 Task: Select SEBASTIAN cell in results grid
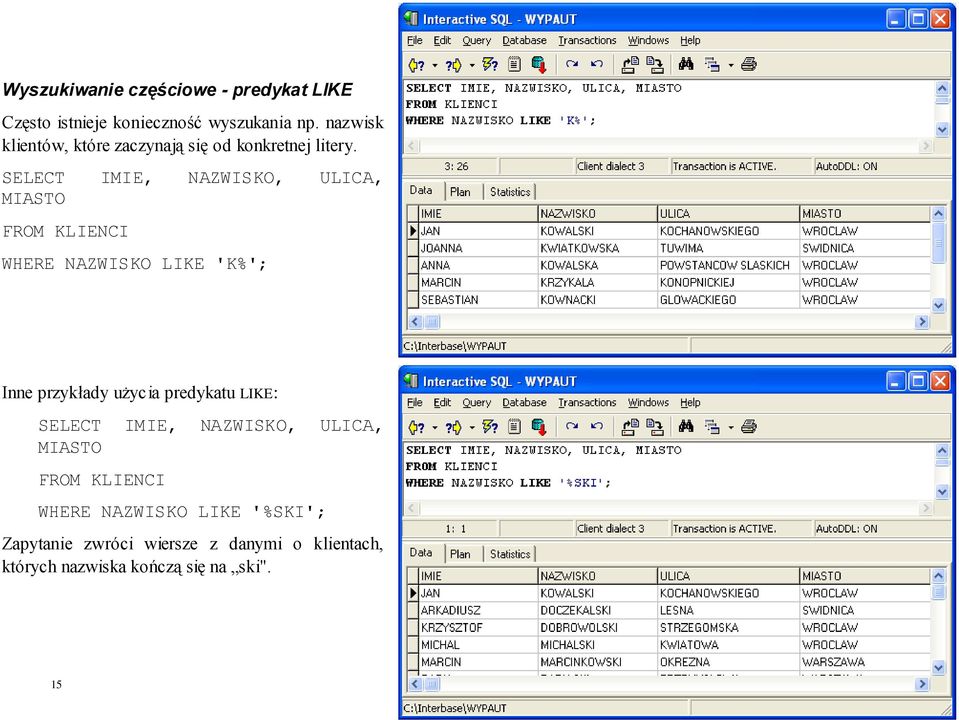(478, 300)
